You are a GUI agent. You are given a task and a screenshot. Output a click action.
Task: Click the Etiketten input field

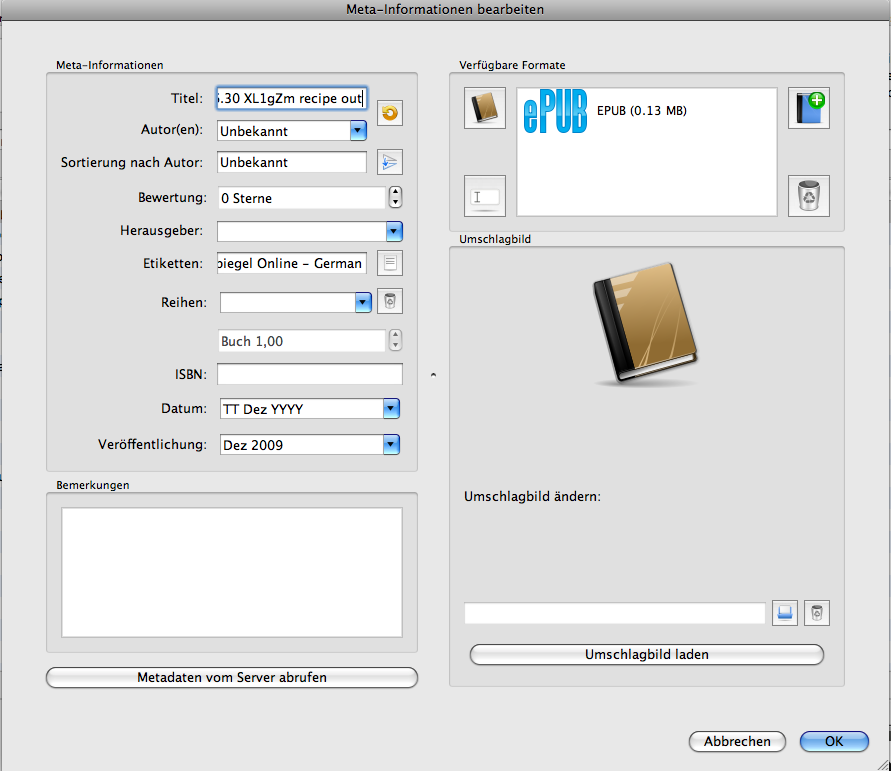point(292,263)
